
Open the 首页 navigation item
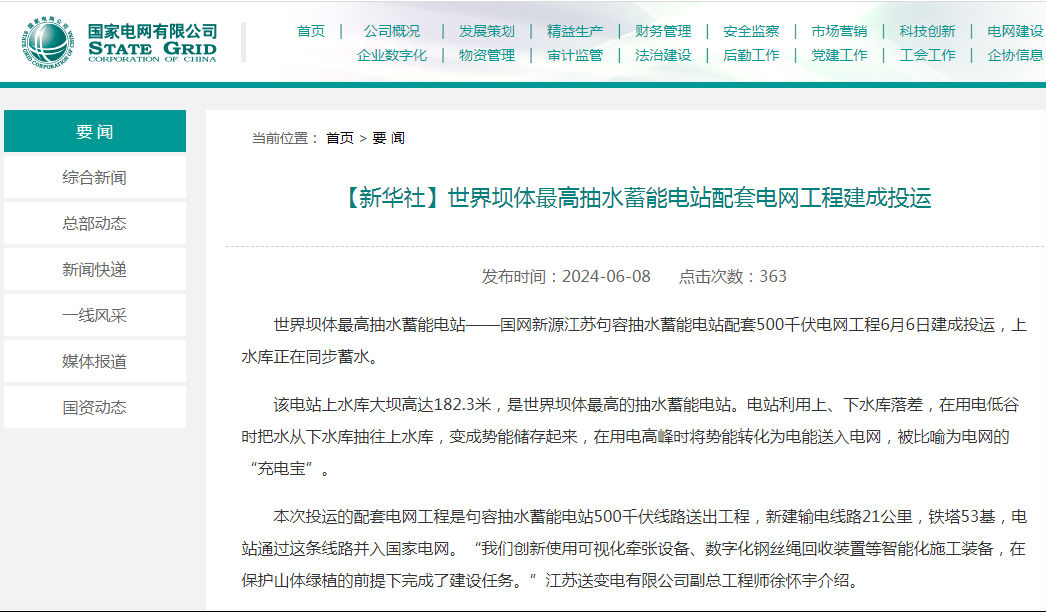311,31
